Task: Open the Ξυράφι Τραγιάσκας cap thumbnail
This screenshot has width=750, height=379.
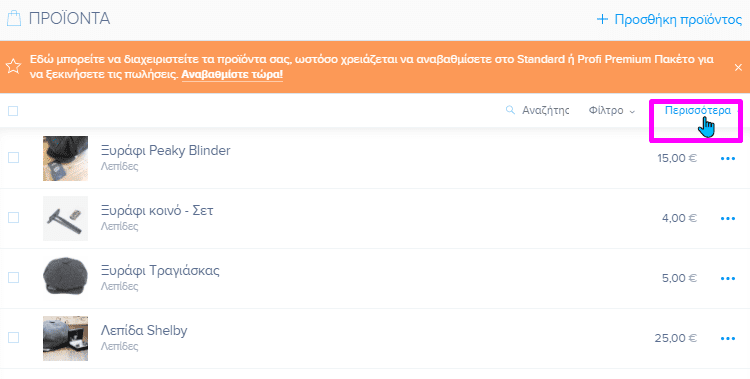Action: point(66,278)
